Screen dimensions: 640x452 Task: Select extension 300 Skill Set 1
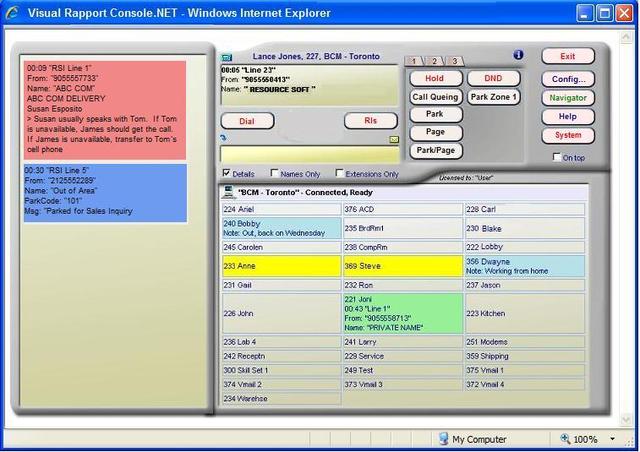pos(282,370)
